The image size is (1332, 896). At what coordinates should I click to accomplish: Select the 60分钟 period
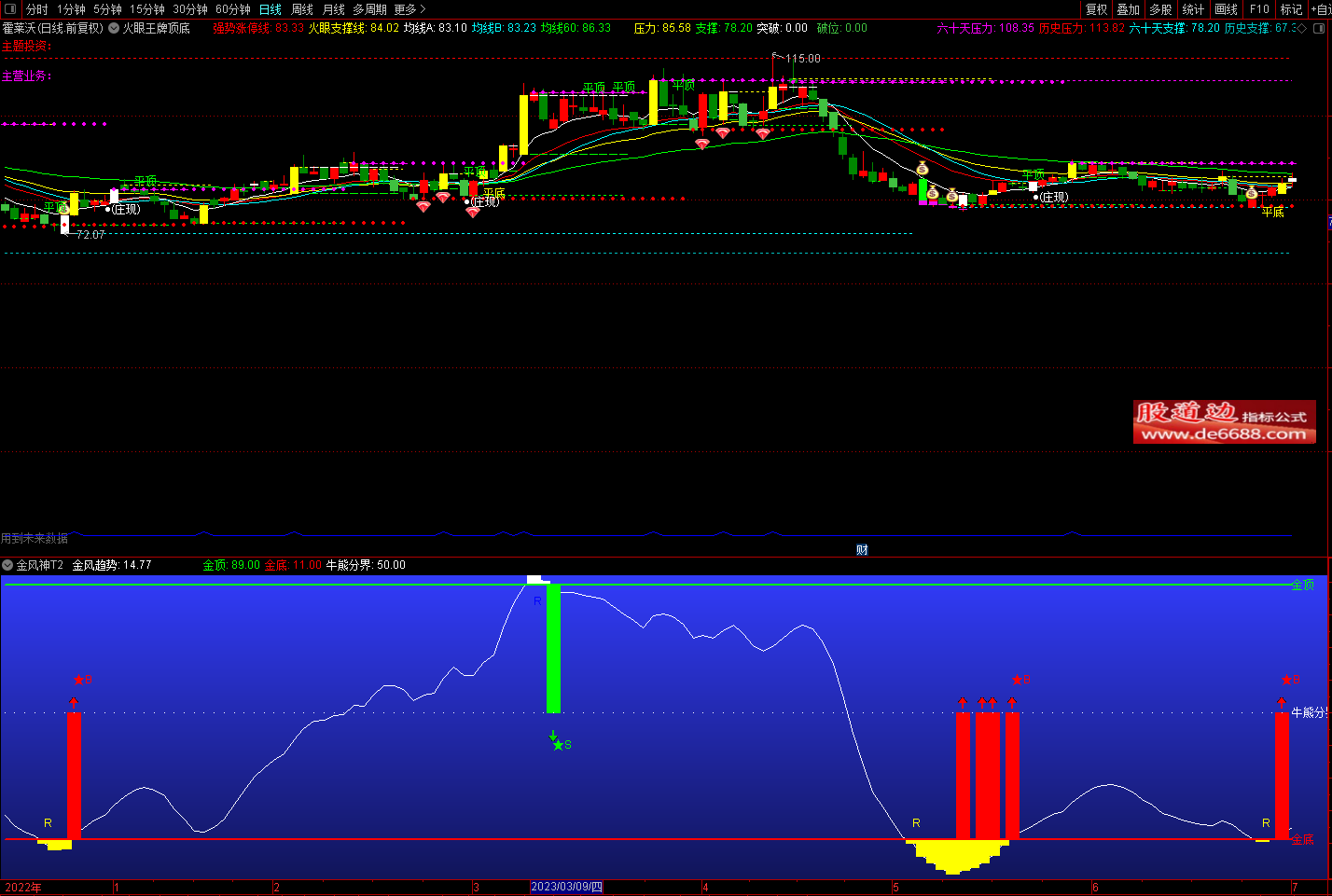233,9
